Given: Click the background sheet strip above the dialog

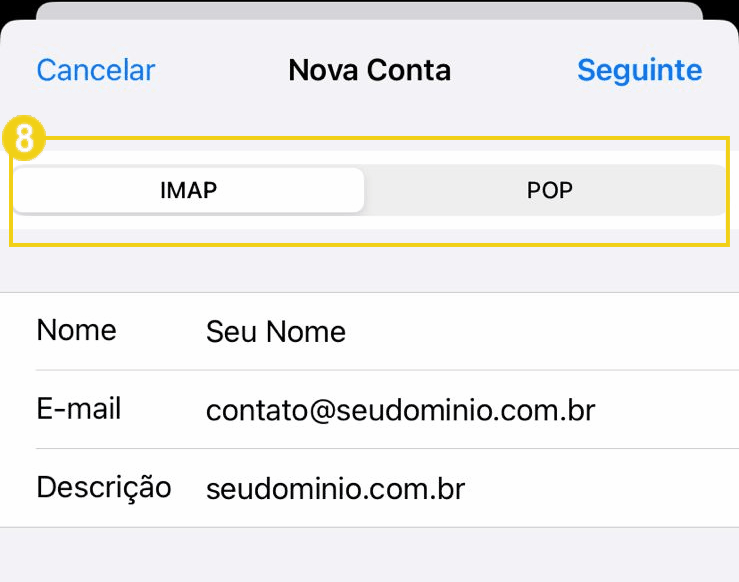Looking at the screenshot, I should pos(369,12).
